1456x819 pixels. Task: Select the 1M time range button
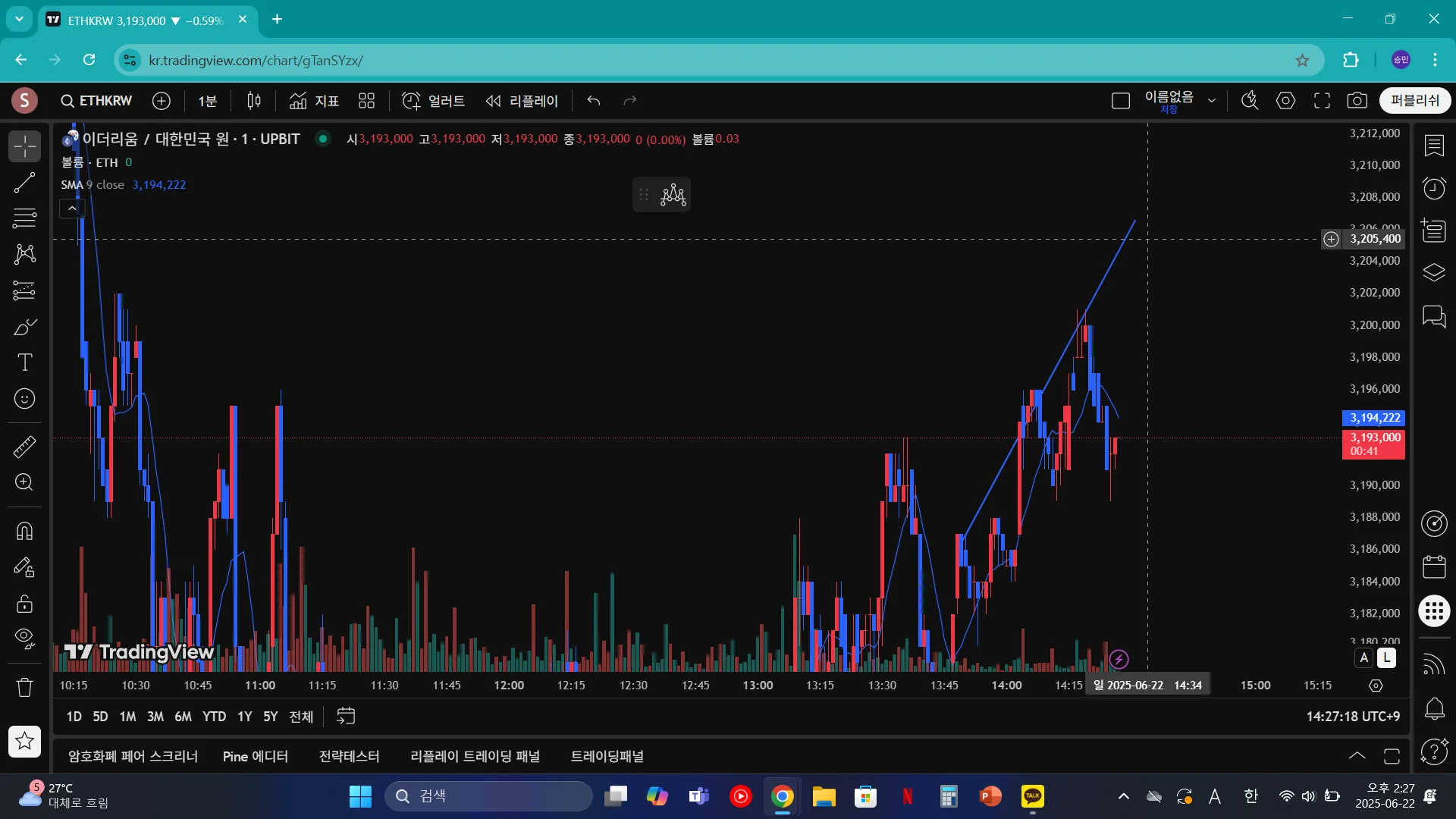tap(127, 717)
